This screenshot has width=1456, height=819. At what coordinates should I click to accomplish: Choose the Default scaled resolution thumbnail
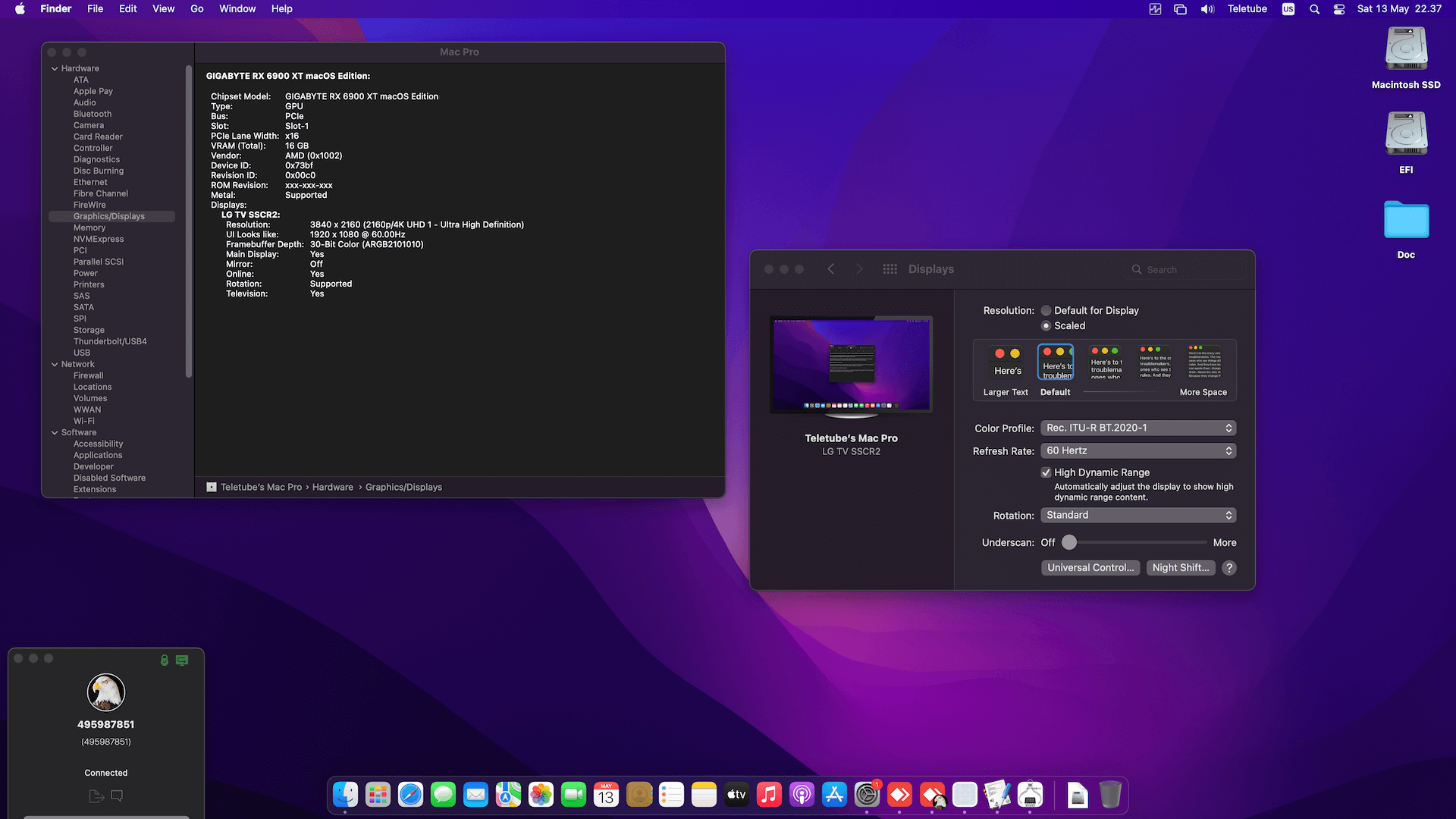pos(1056,362)
